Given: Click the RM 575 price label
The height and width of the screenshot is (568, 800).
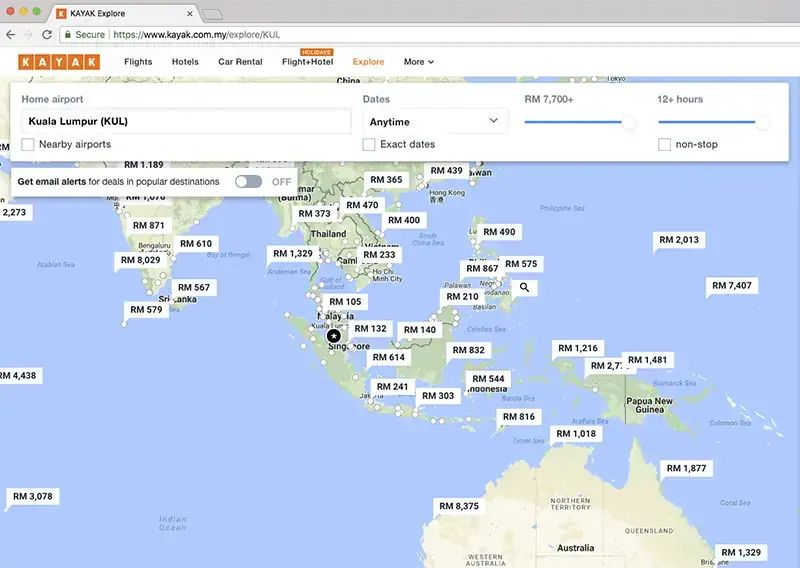Looking at the screenshot, I should pyautogui.click(x=521, y=264).
